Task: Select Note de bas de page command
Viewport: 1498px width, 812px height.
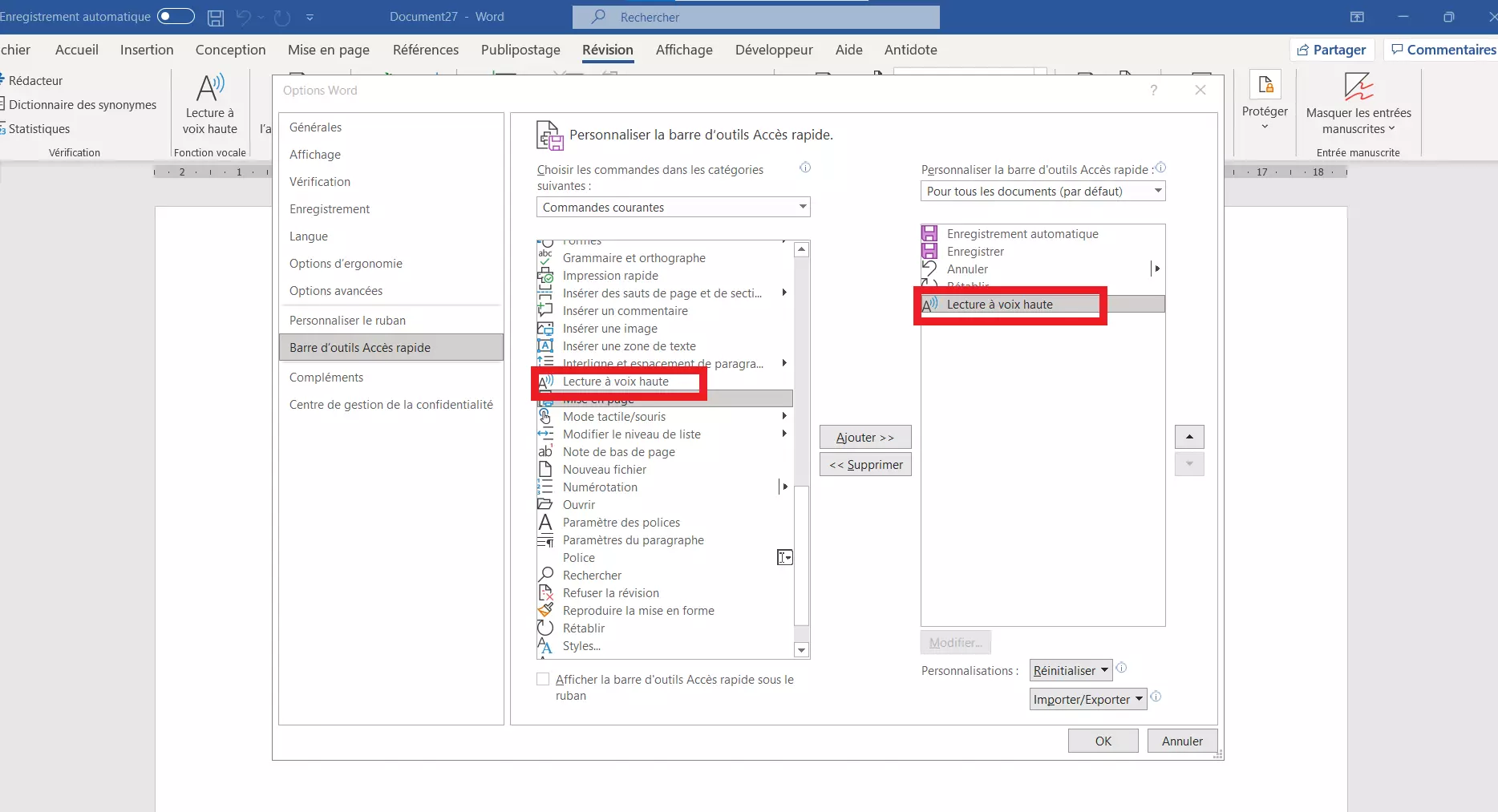Action: click(665, 452)
